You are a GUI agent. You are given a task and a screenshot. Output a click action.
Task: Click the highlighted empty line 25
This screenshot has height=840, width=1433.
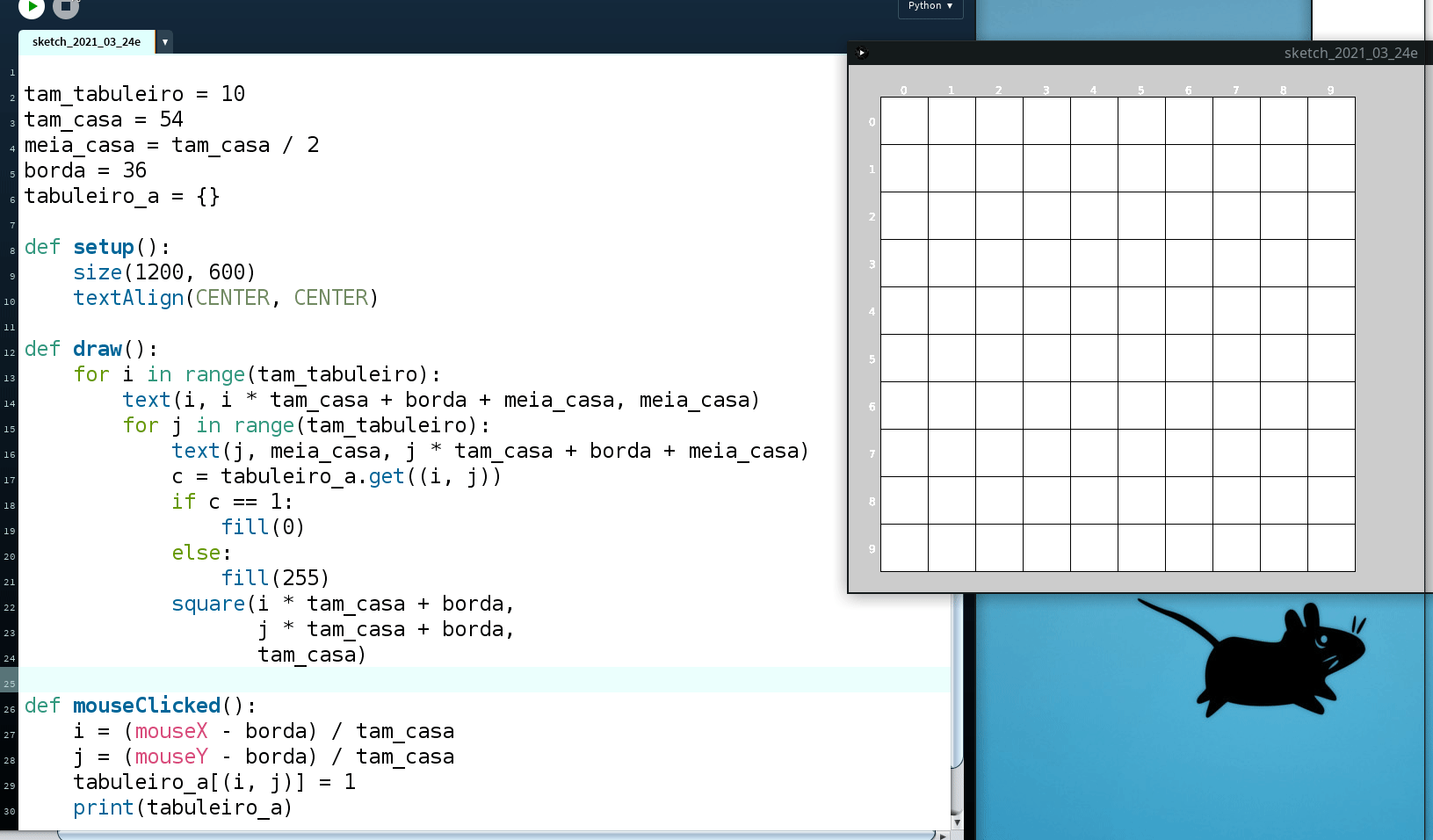click(x=484, y=680)
